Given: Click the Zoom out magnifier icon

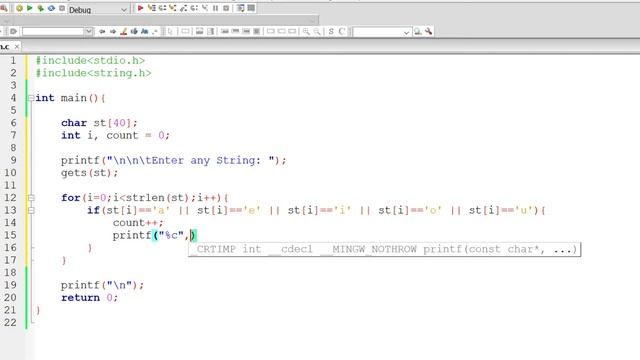Looking at the screenshot, I should click(317, 31).
